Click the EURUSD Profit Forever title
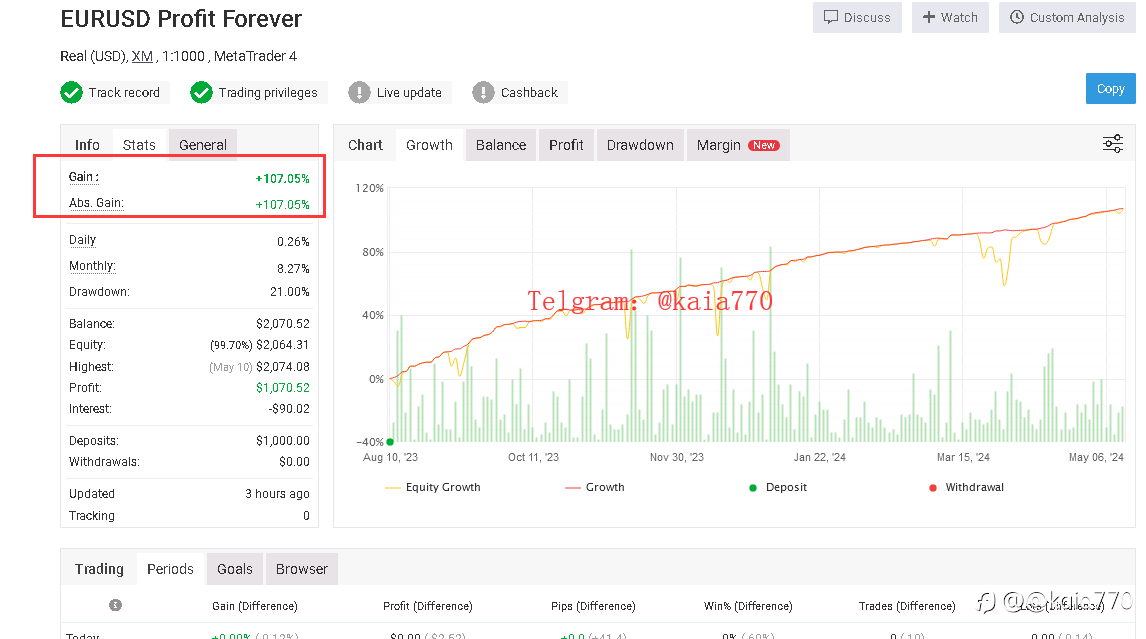Viewport: 1146px width, 639px height. pos(181,19)
